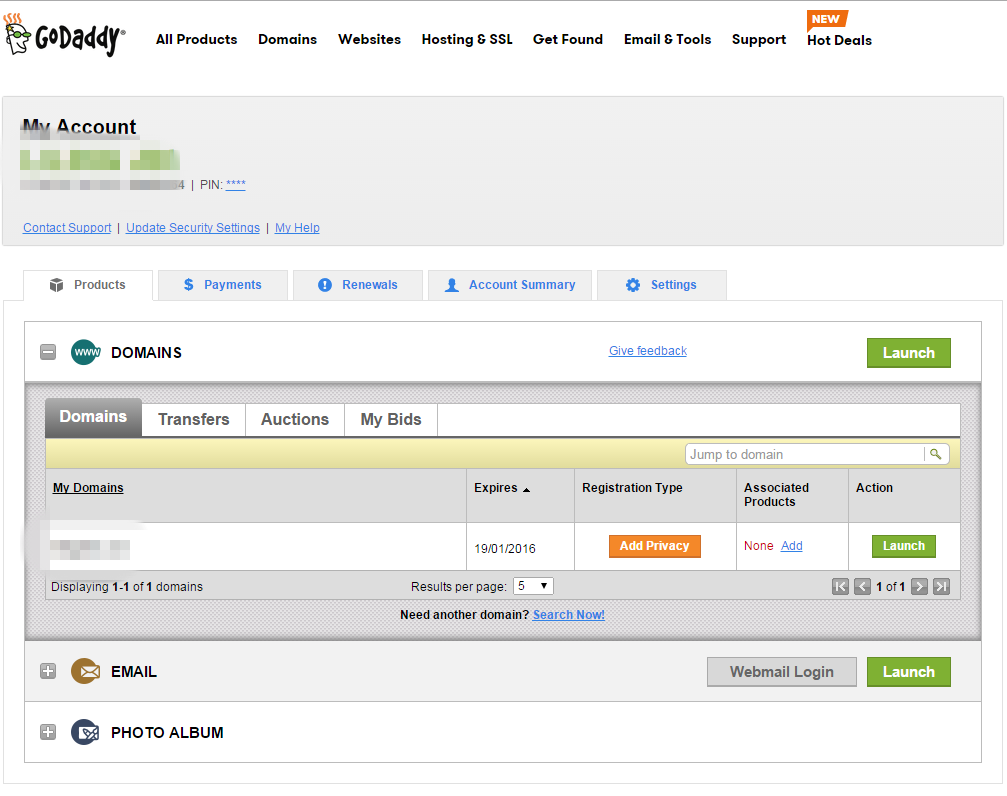Go to the previous page of domains
This screenshot has height=796, width=1007.
coord(862,587)
